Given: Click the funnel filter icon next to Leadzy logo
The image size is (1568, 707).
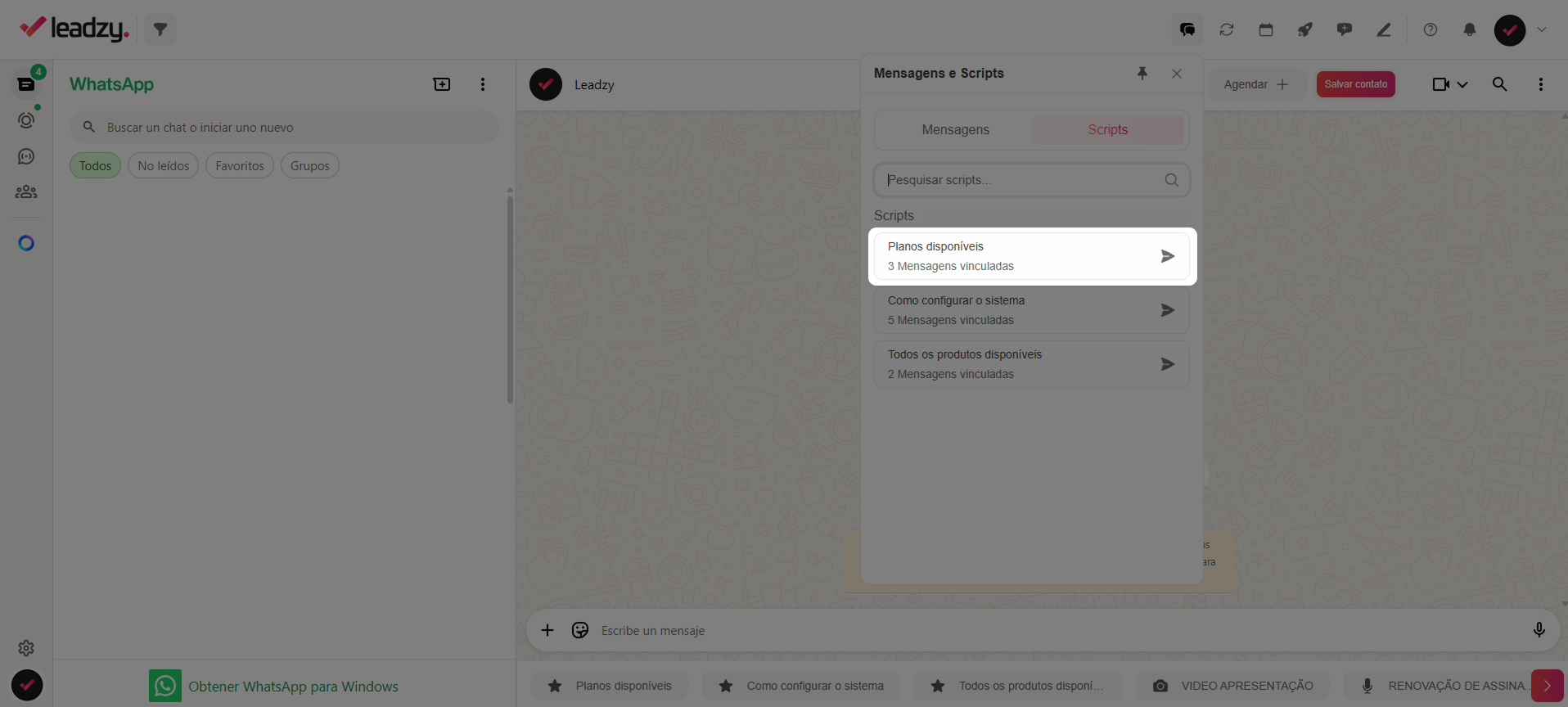Looking at the screenshot, I should pyautogui.click(x=160, y=29).
